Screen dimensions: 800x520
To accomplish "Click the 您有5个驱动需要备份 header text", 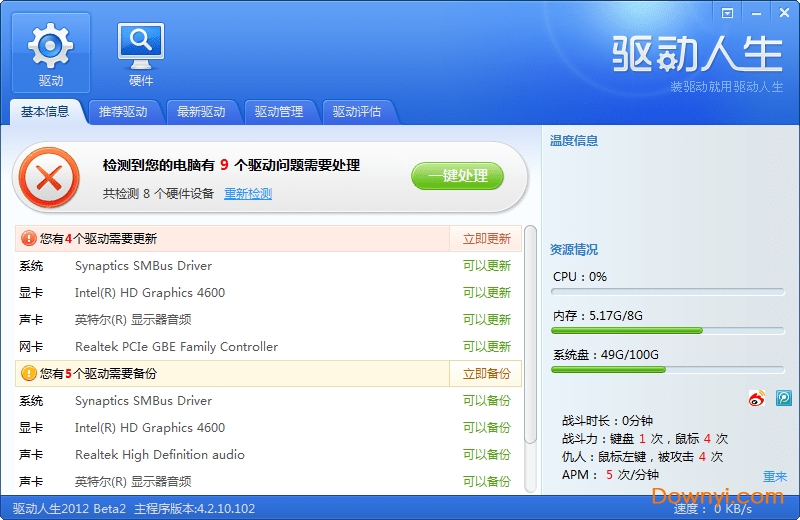I will [98, 374].
